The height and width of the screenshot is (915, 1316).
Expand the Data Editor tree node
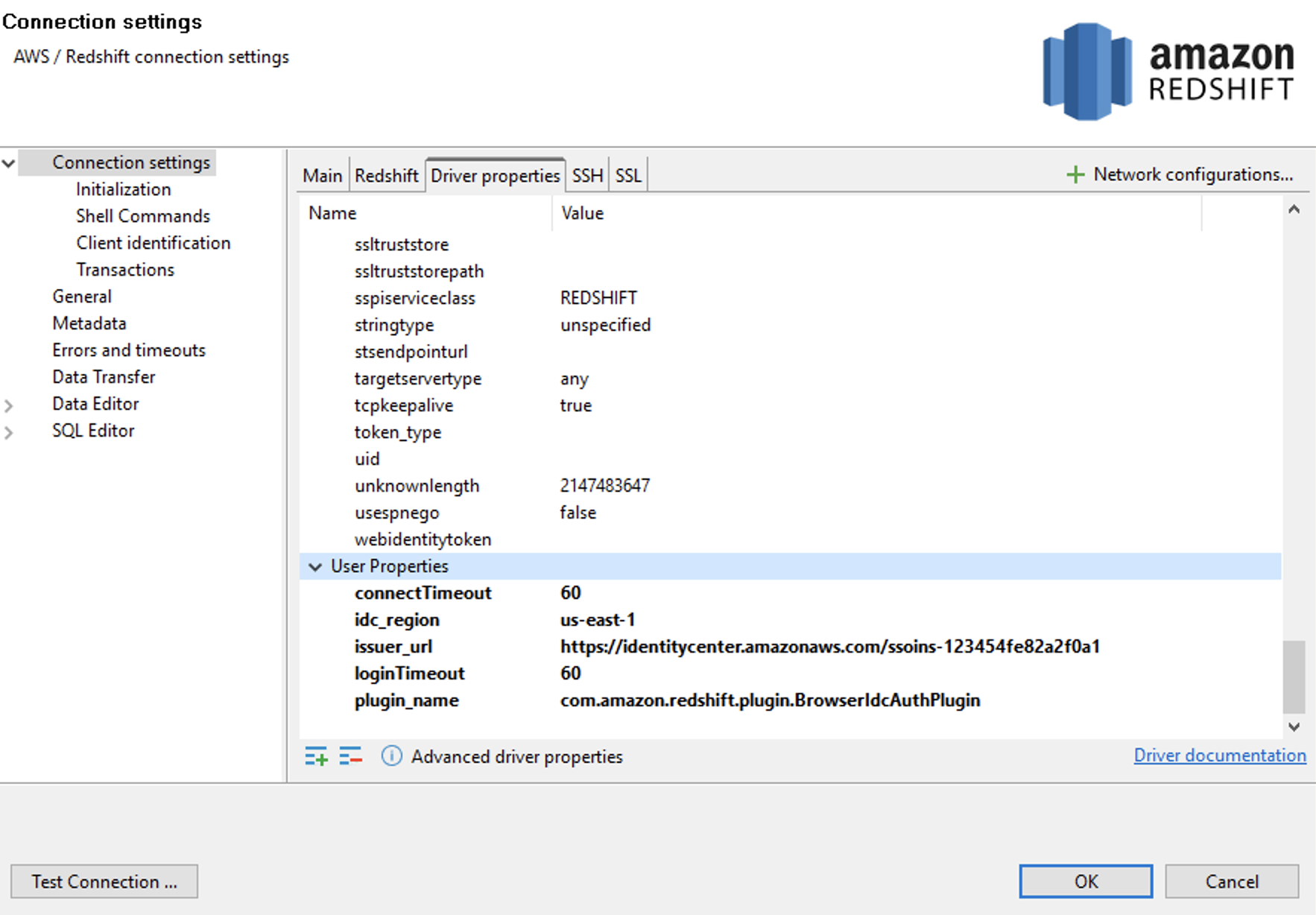[x=9, y=405]
